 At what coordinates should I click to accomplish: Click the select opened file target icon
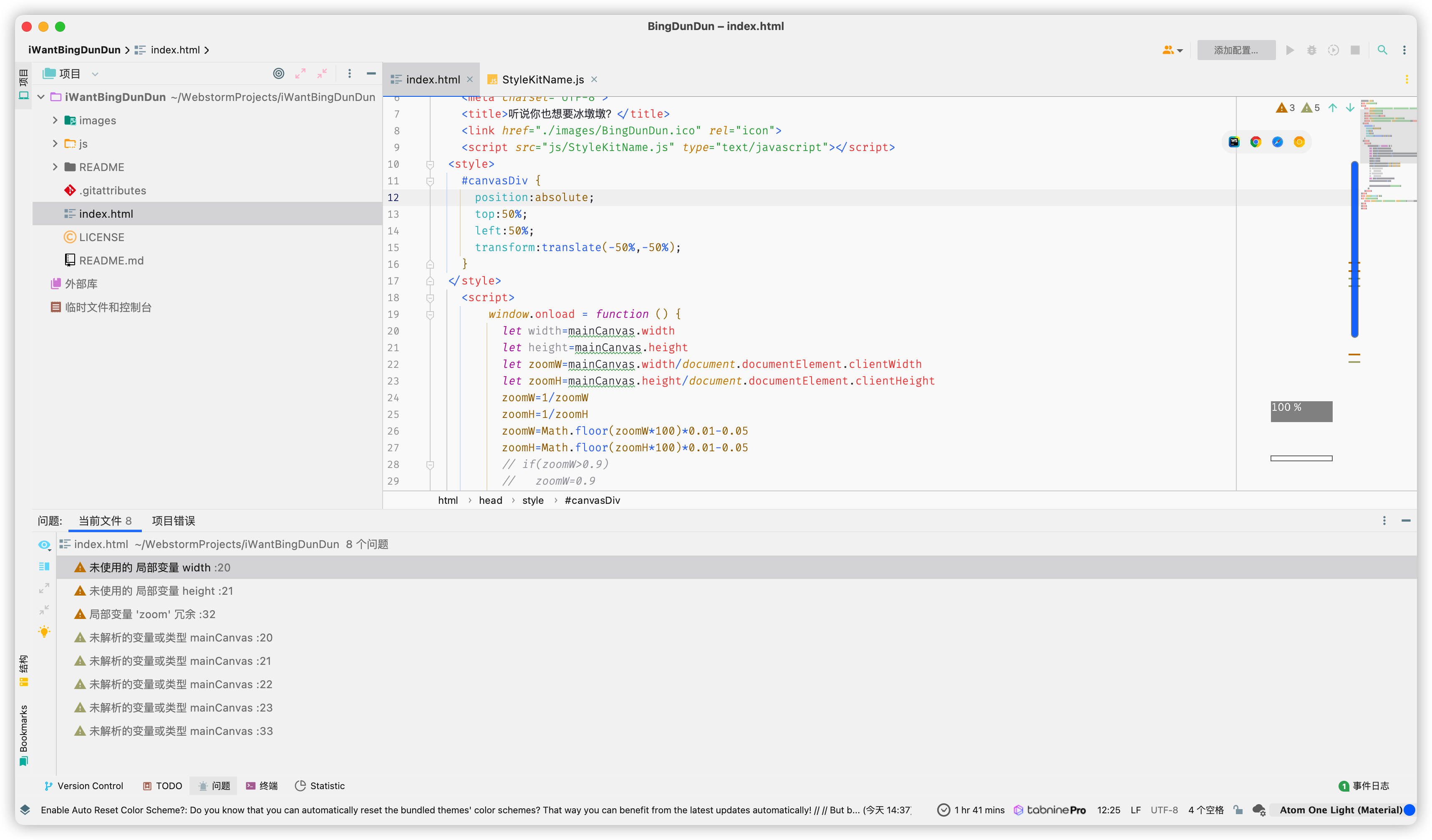278,73
